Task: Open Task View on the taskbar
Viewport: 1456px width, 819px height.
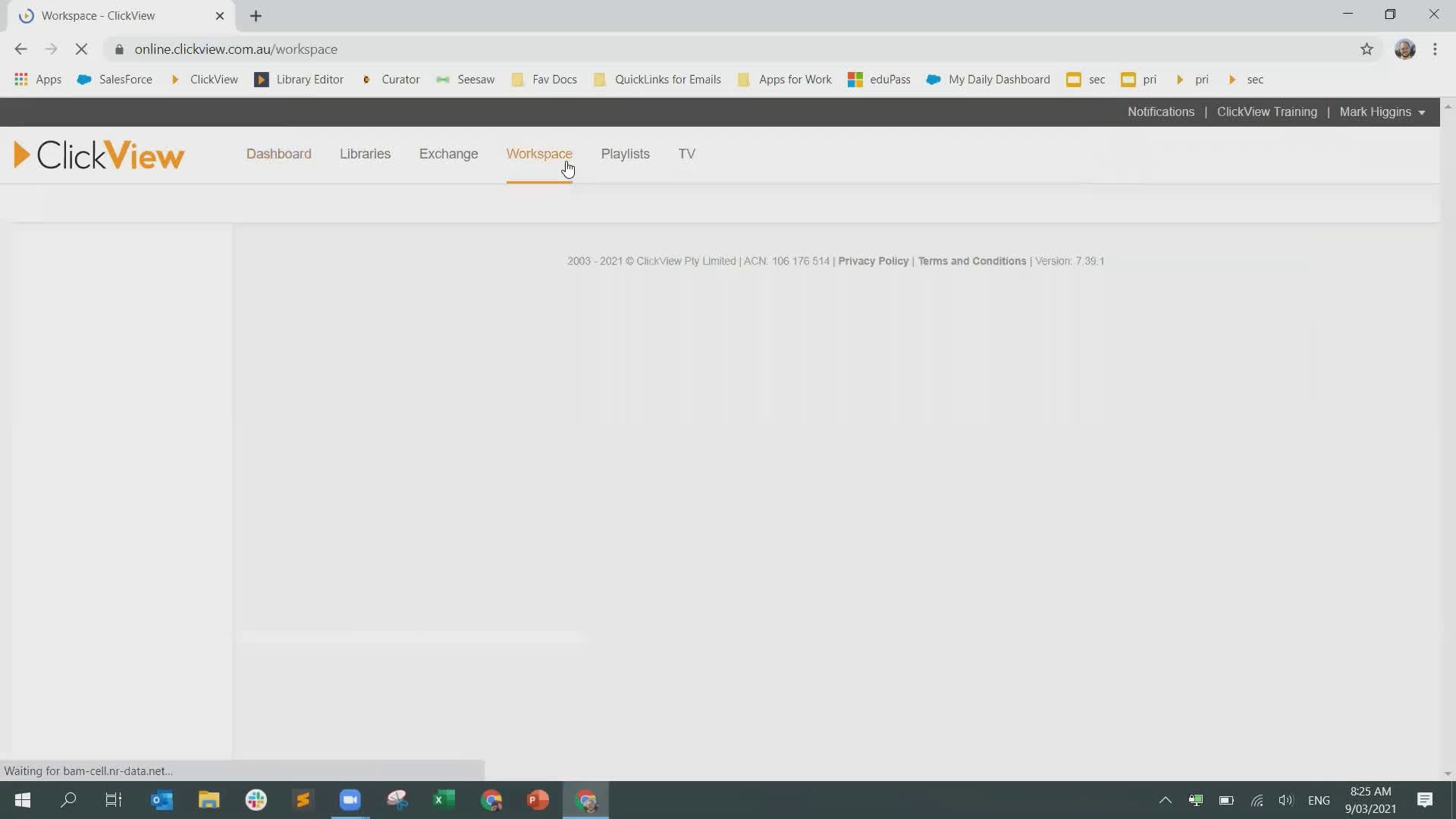Action: pyautogui.click(x=114, y=800)
